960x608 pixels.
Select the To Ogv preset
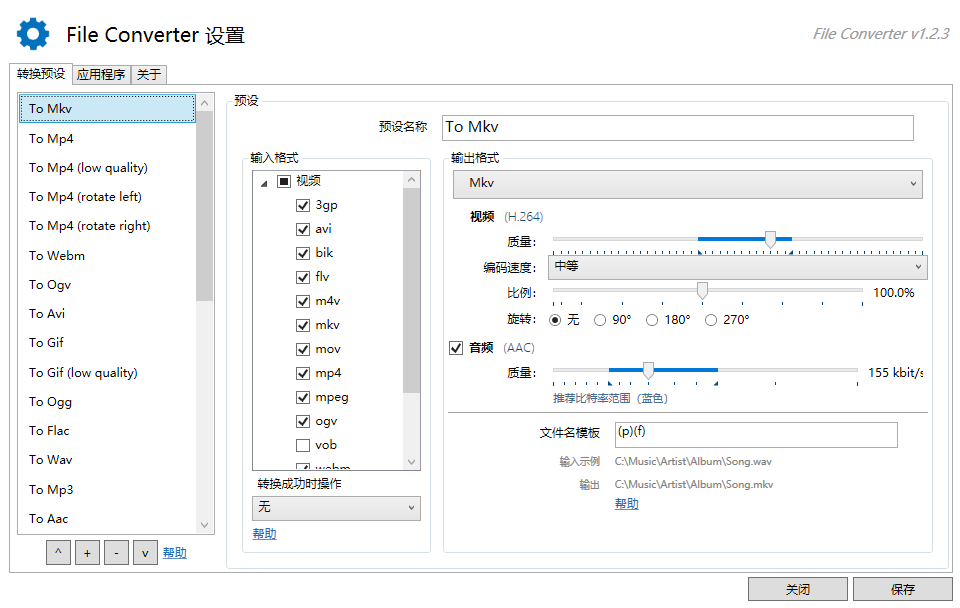pos(107,285)
